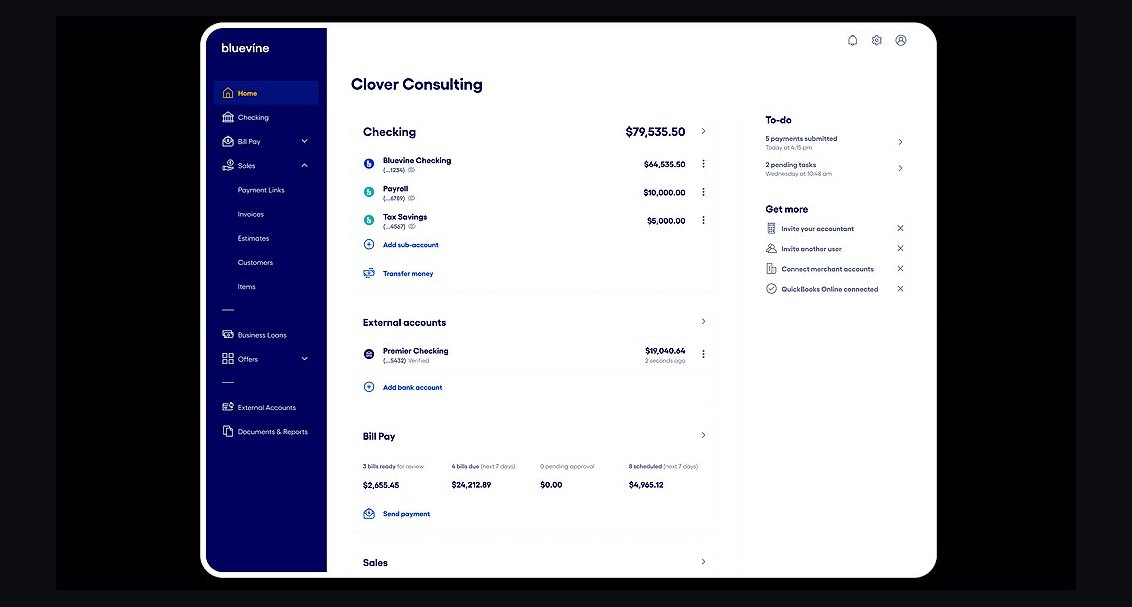
Task: Click the Offers grid icon in sidebar
Action: pos(228,359)
